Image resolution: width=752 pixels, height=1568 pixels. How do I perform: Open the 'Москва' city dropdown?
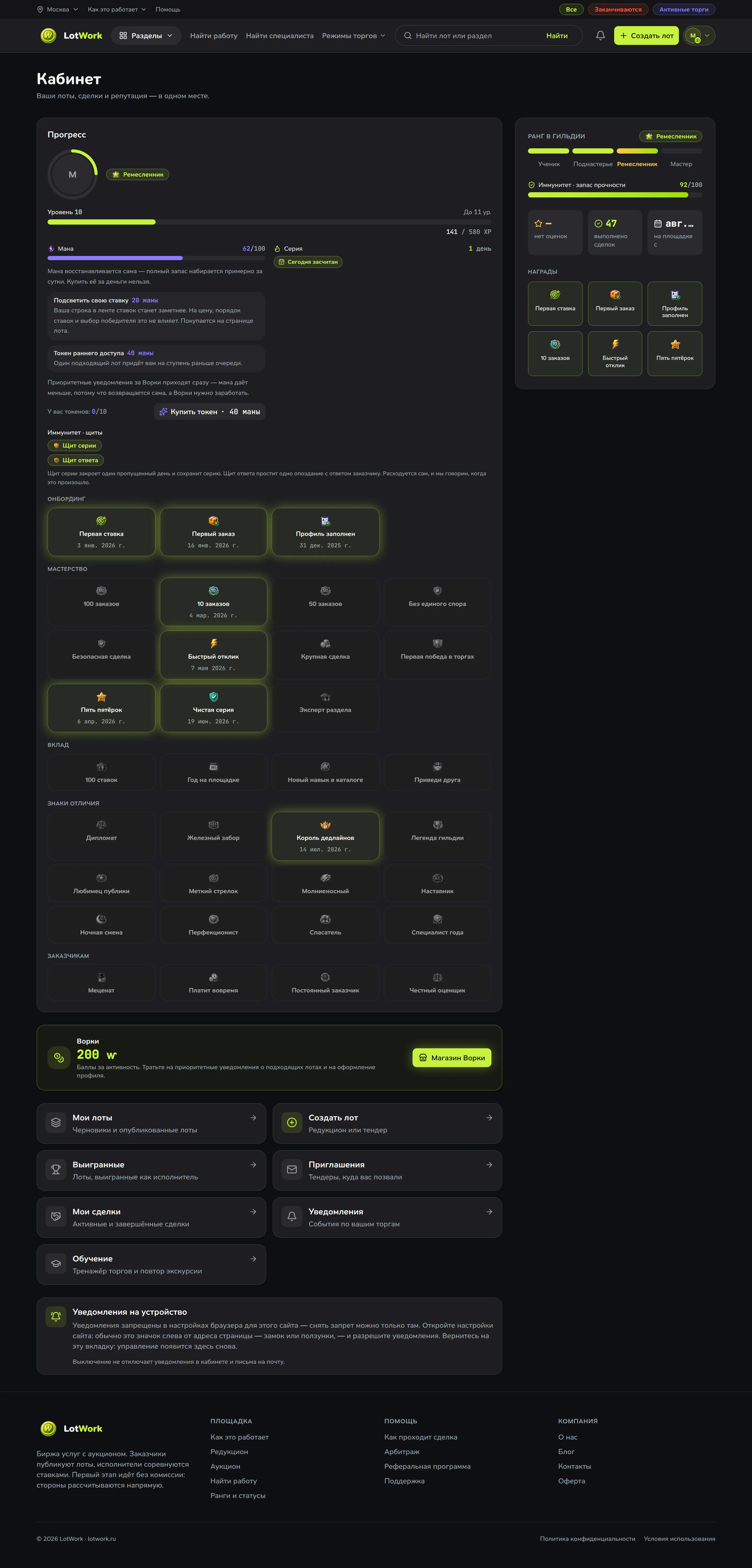(58, 10)
